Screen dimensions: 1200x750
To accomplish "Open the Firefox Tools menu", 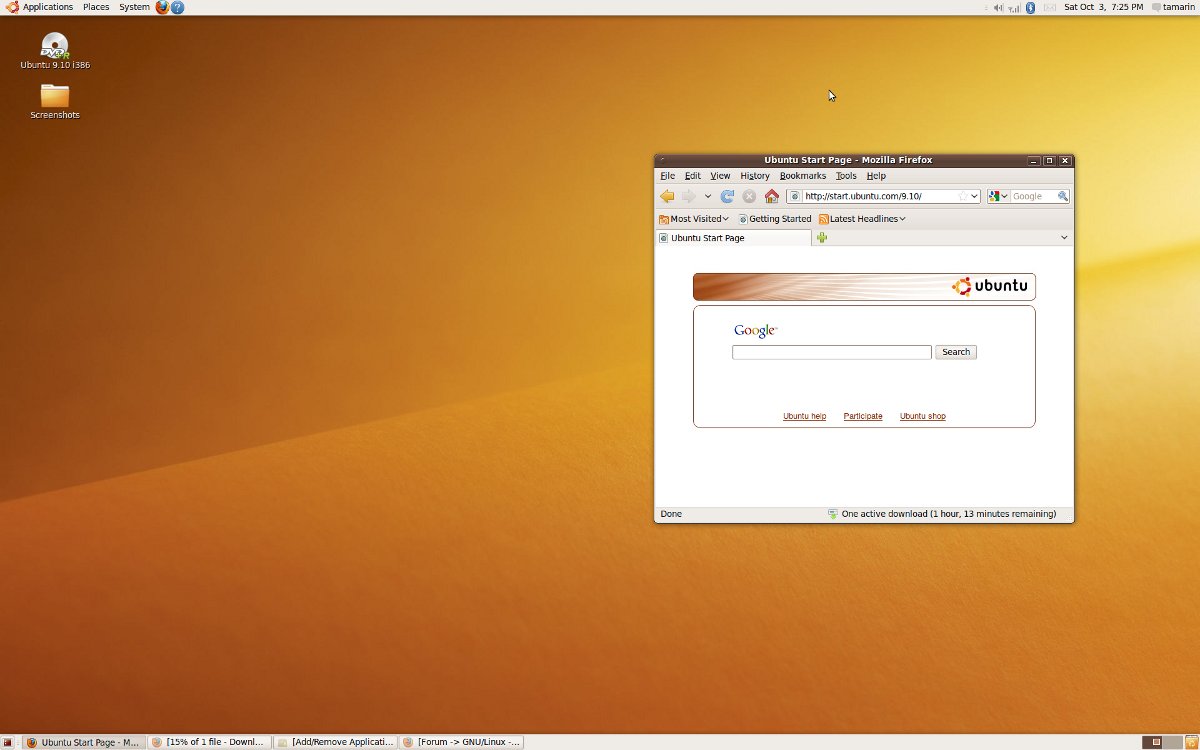I will (846, 176).
